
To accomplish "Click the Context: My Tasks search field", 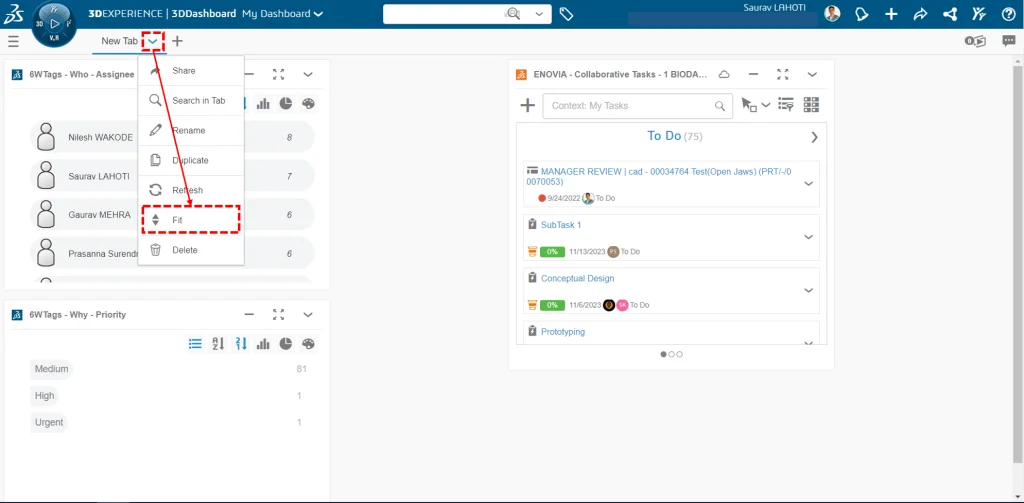I will tap(630, 106).
